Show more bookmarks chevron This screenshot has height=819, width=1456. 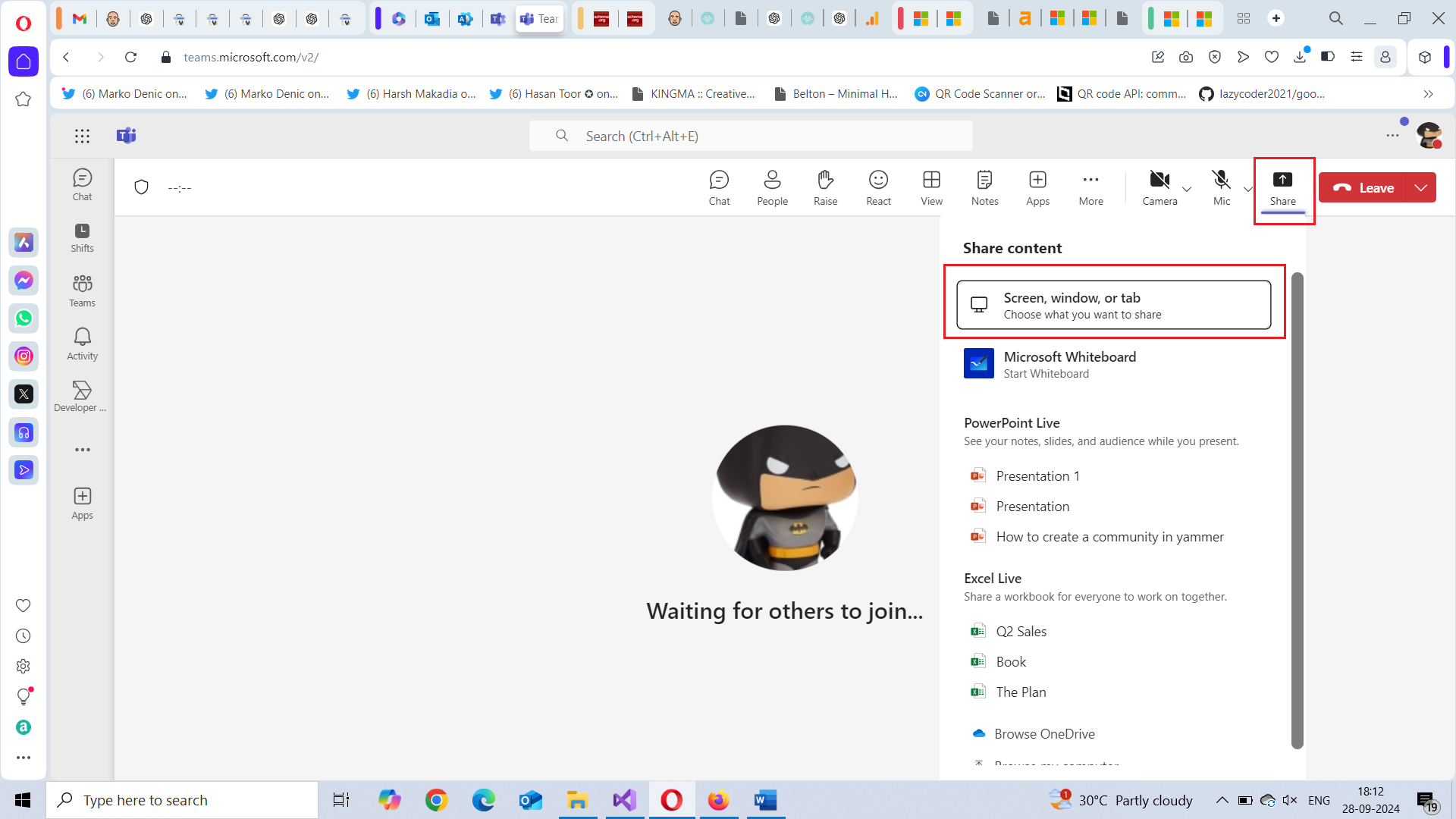1428,94
